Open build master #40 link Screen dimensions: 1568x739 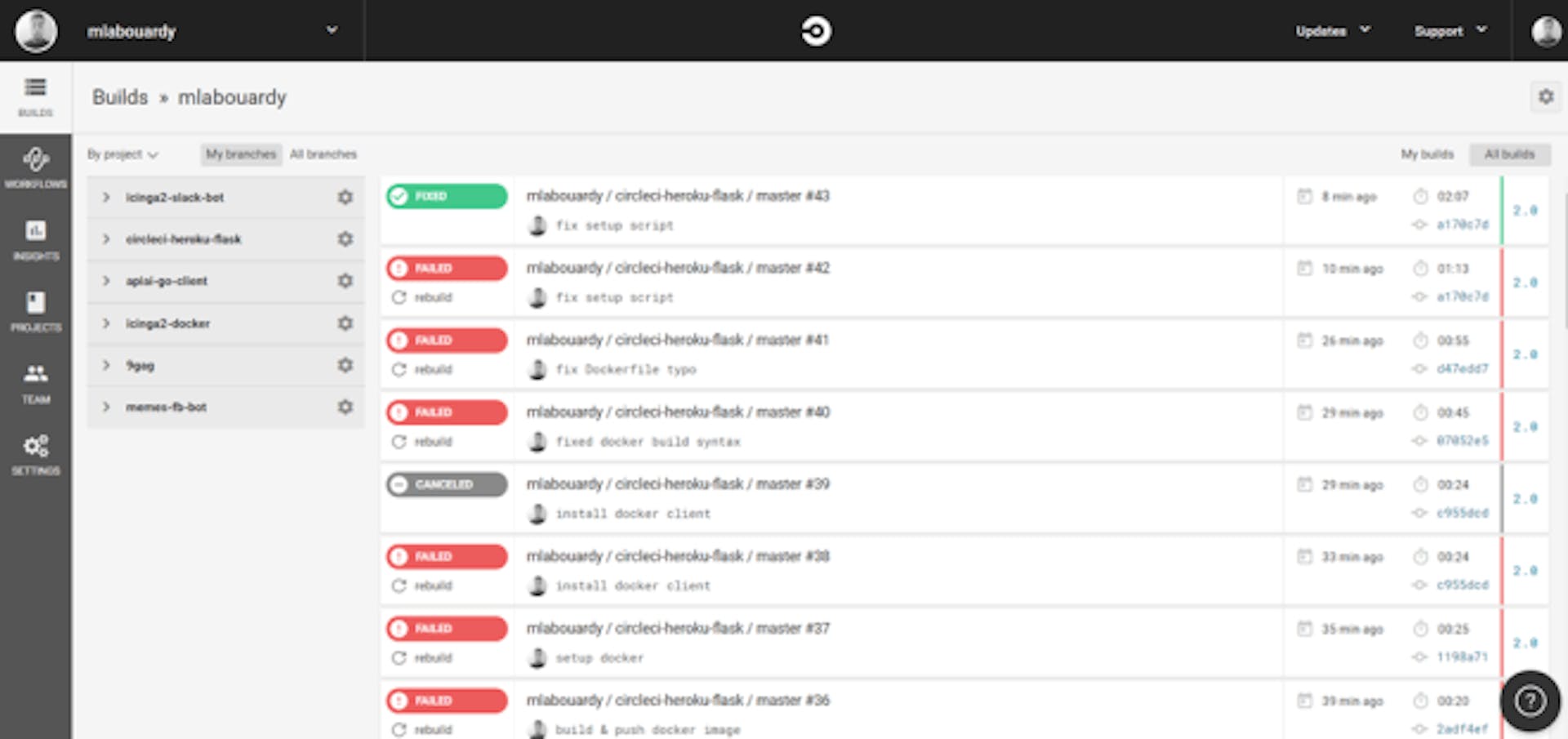[x=678, y=412]
